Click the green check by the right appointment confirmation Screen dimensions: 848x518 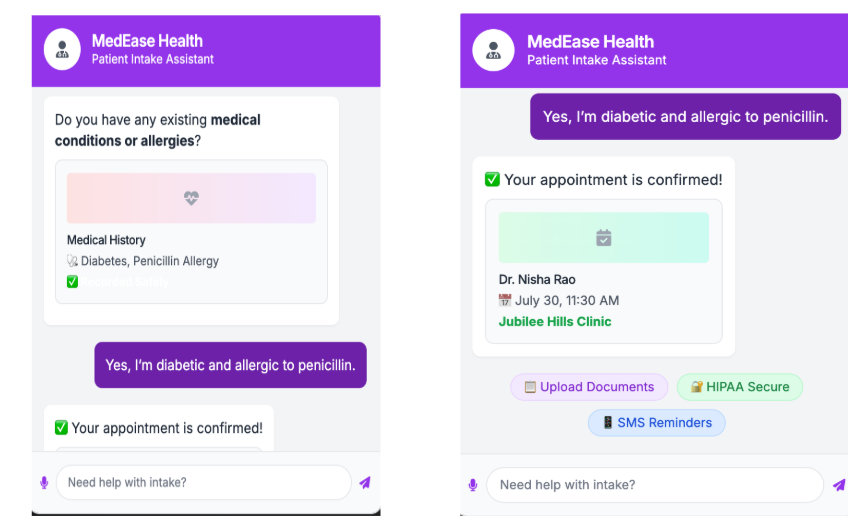pos(492,179)
